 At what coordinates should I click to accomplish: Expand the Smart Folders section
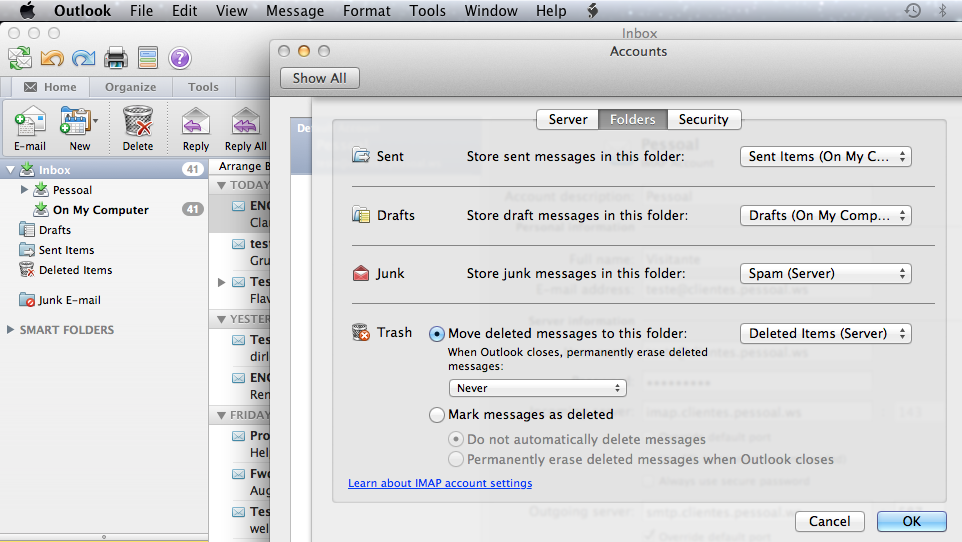10,330
